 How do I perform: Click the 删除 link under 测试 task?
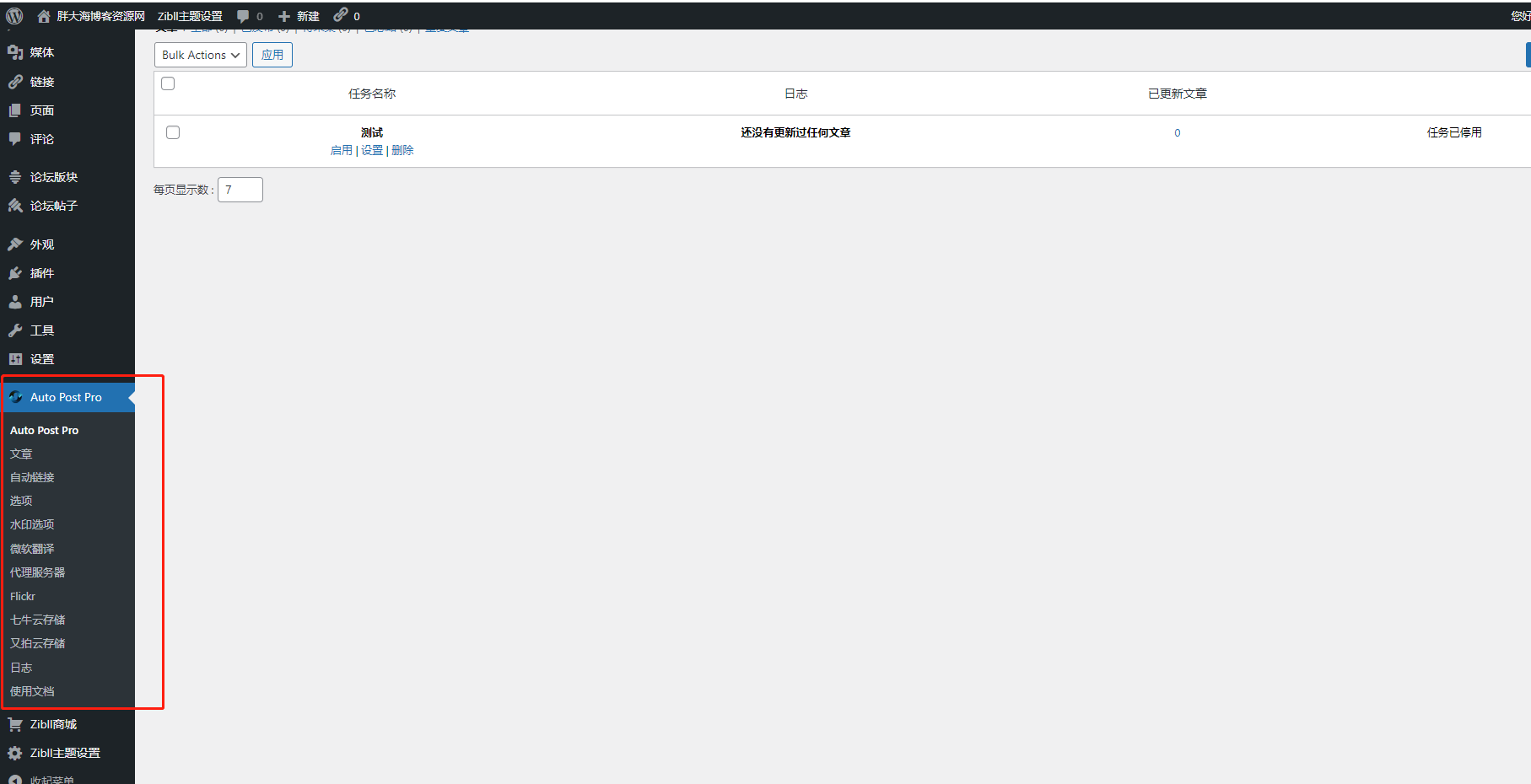click(x=402, y=150)
